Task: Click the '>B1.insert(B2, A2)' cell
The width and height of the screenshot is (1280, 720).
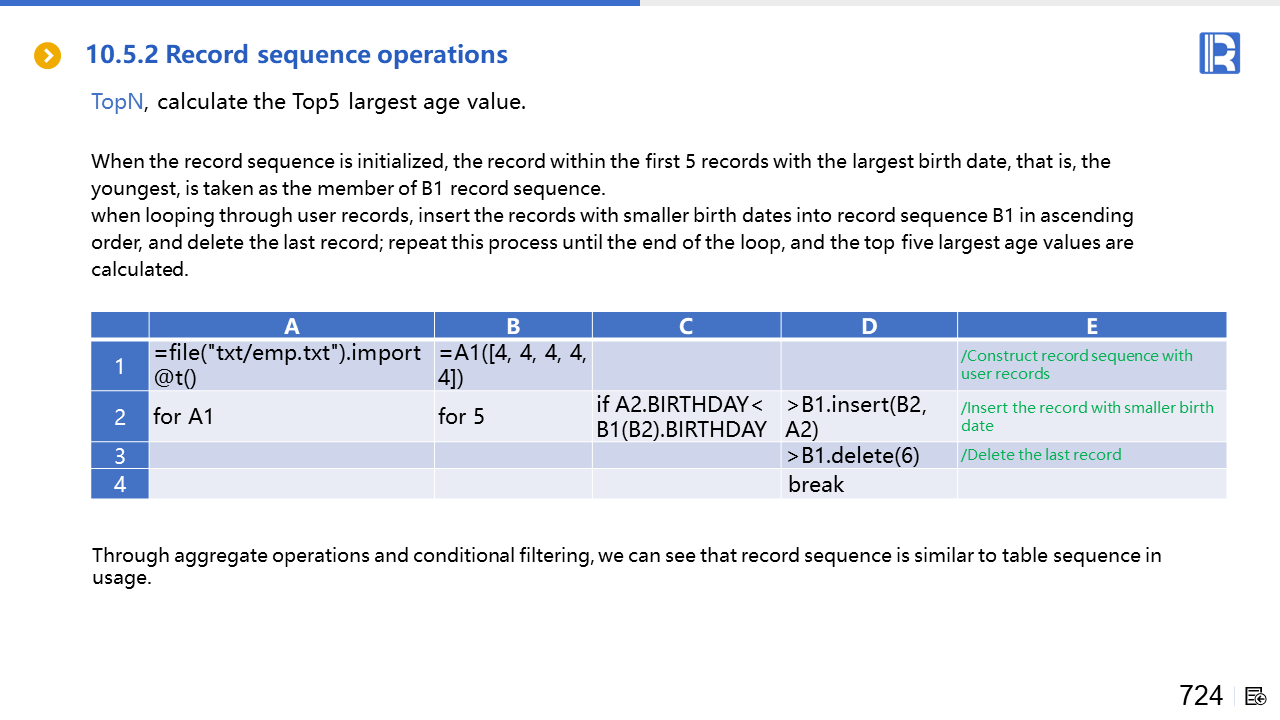Action: coord(868,416)
